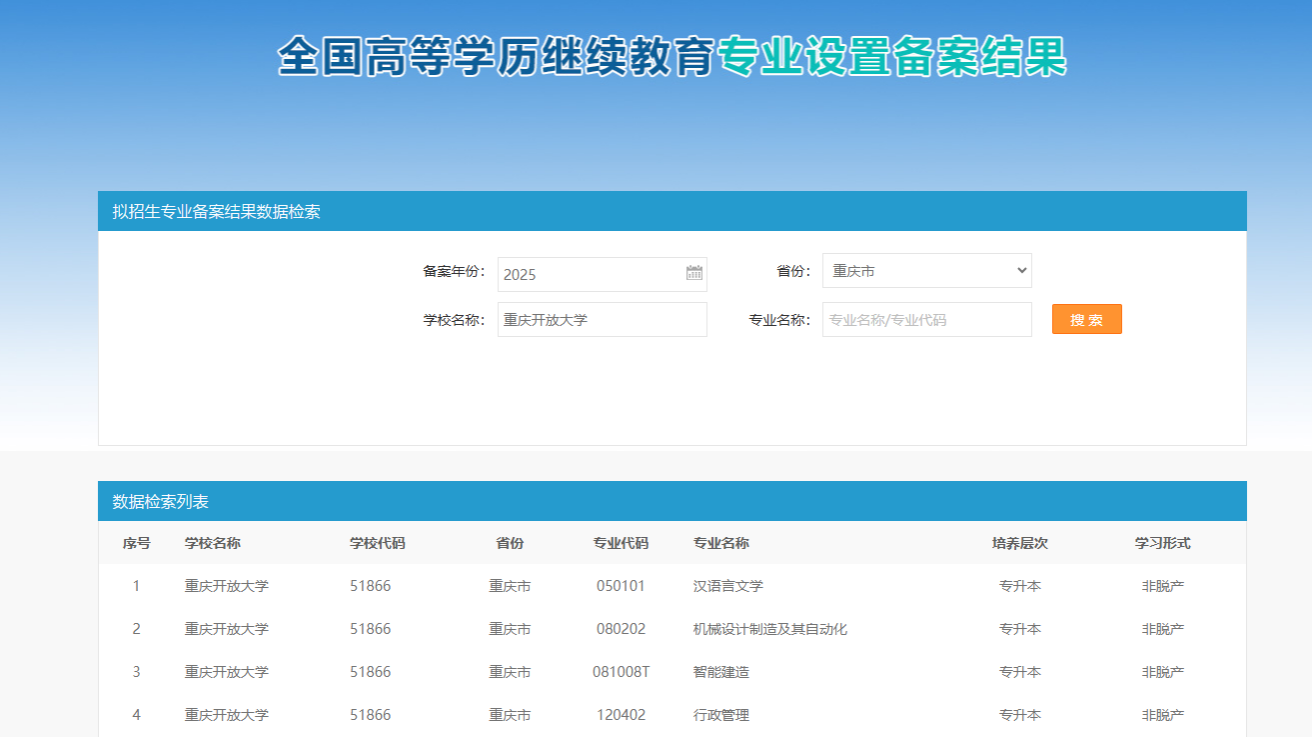
Task: Click the orange 搜索 button
Action: pos(1086,319)
